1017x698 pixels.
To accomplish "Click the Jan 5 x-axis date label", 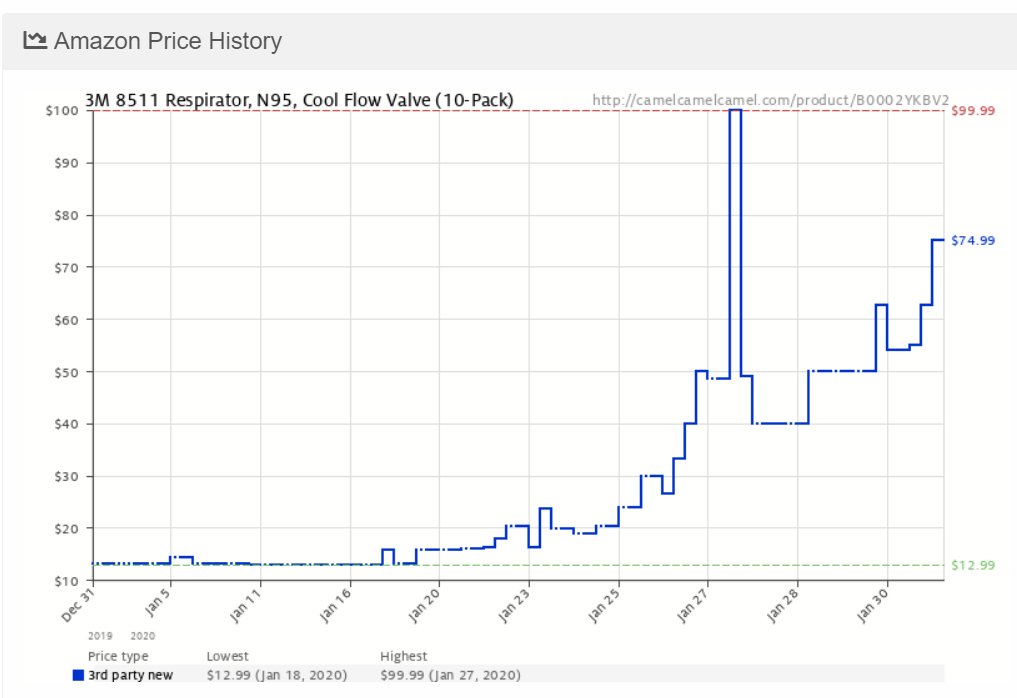I will pos(158,601).
